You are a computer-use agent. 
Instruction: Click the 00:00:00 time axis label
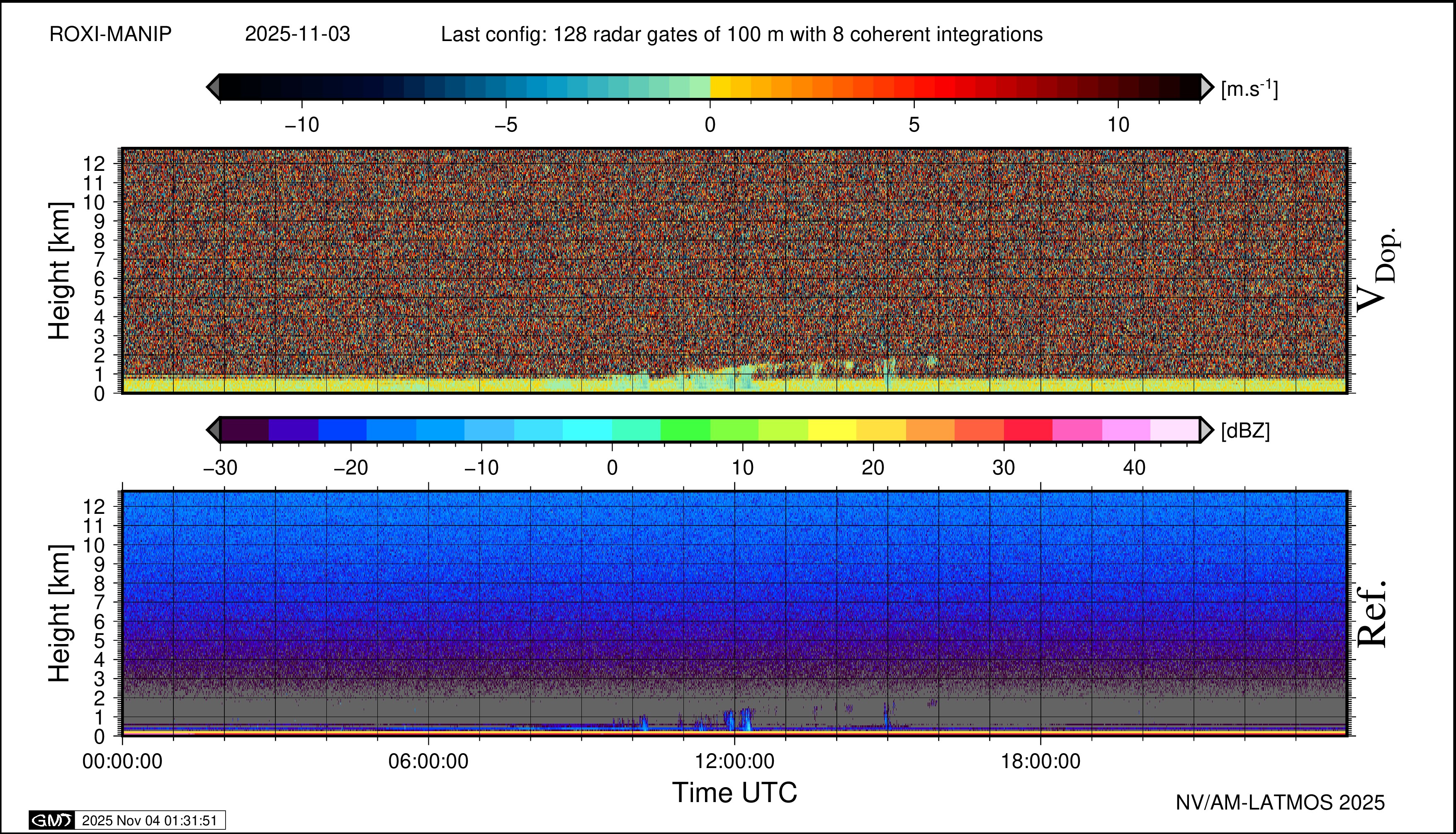(122, 762)
